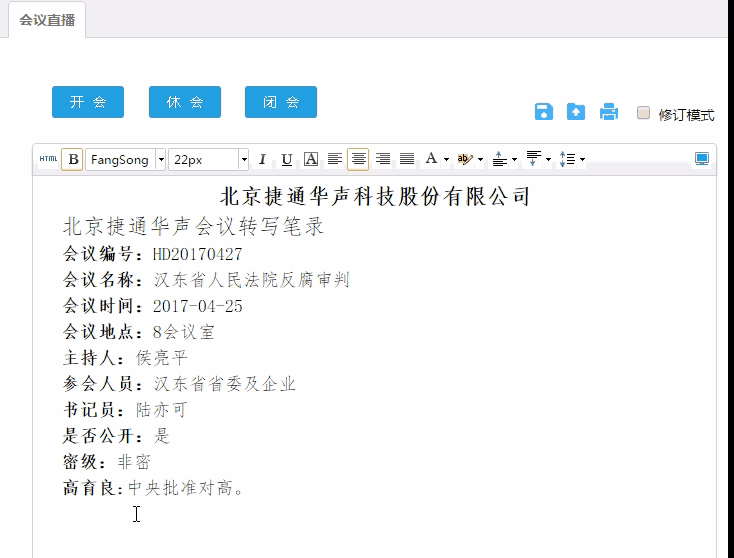Apply underline formatting
The height and width of the screenshot is (558, 734).
point(287,159)
